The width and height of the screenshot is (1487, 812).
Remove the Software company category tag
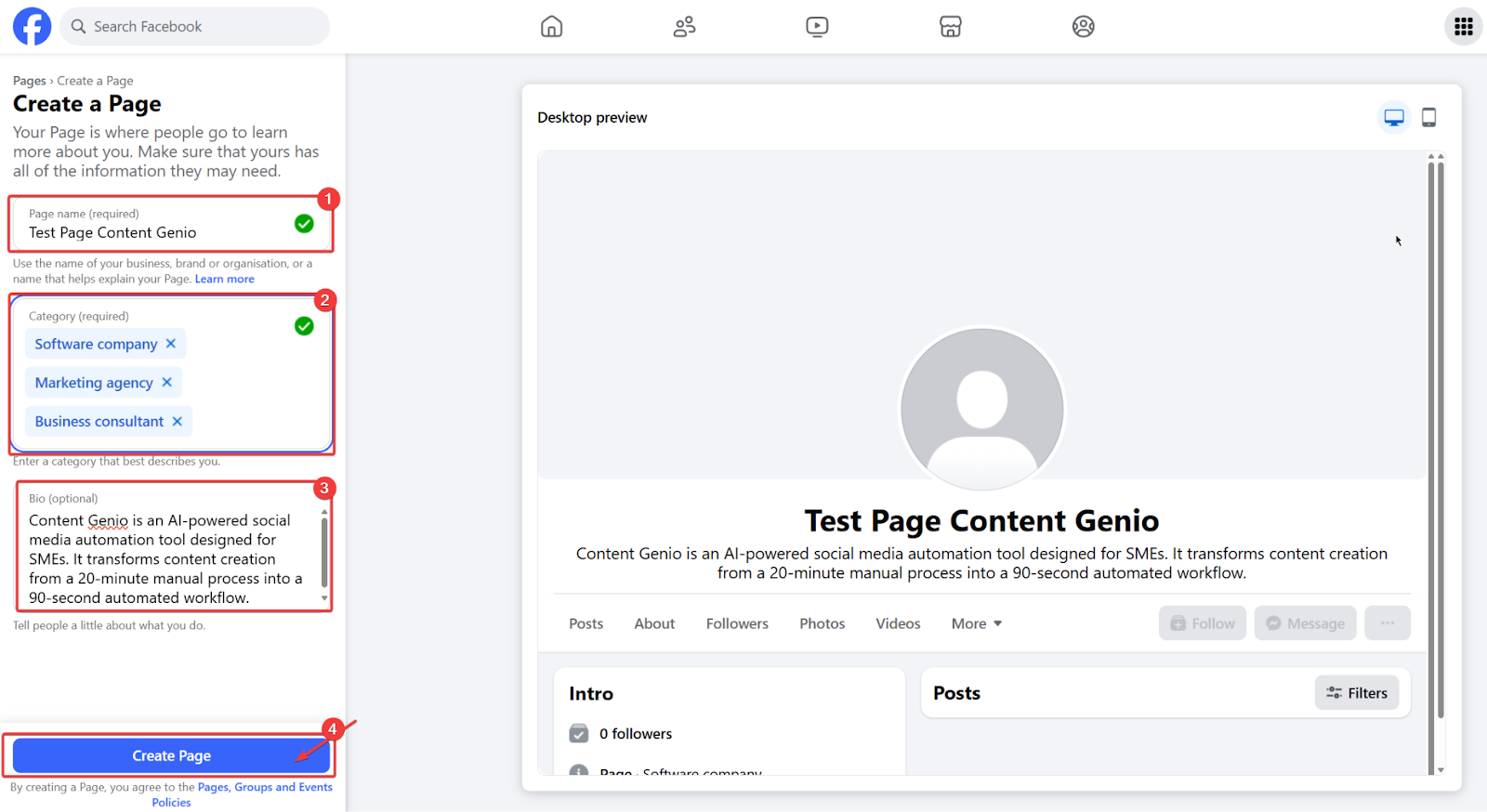171,344
